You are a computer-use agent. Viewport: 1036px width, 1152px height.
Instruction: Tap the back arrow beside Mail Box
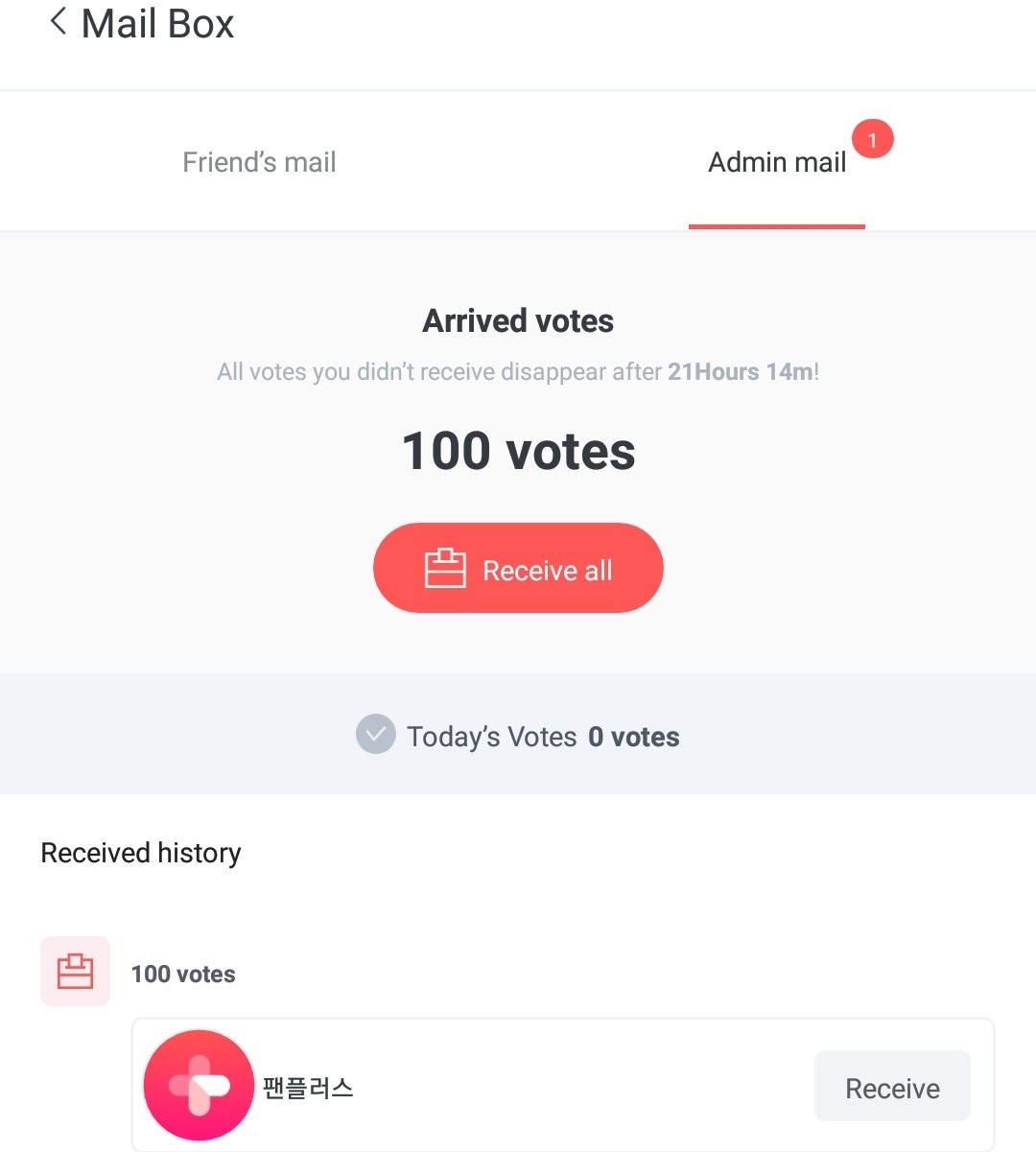[x=58, y=22]
